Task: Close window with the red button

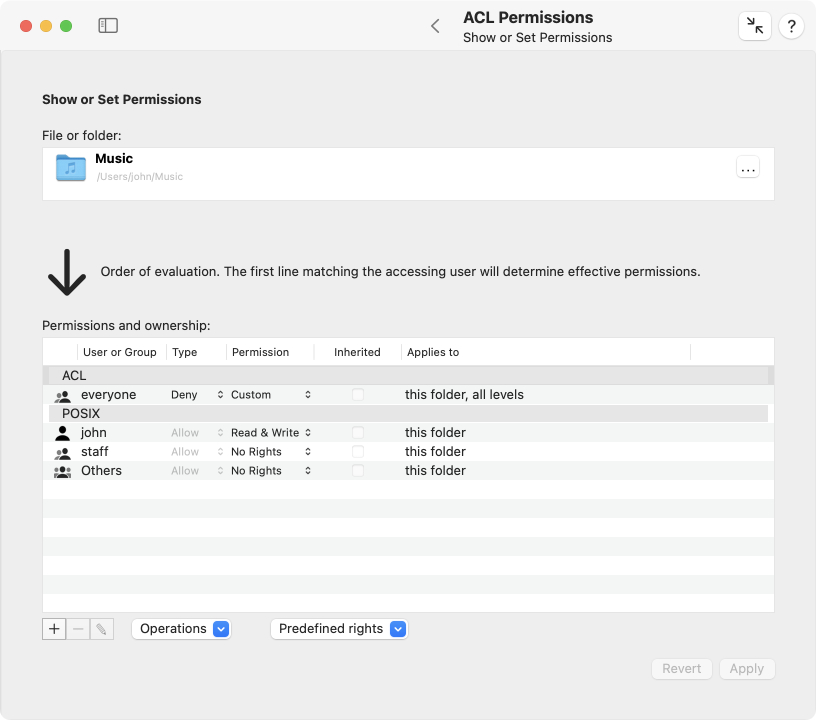Action: [26, 26]
